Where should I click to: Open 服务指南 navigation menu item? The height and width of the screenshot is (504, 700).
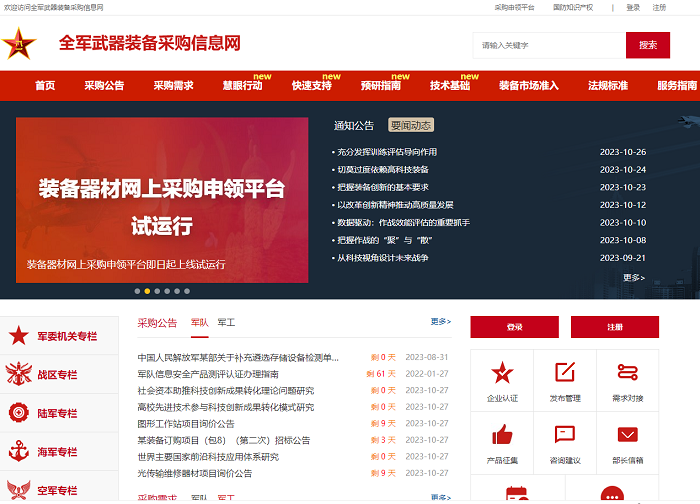click(x=677, y=85)
